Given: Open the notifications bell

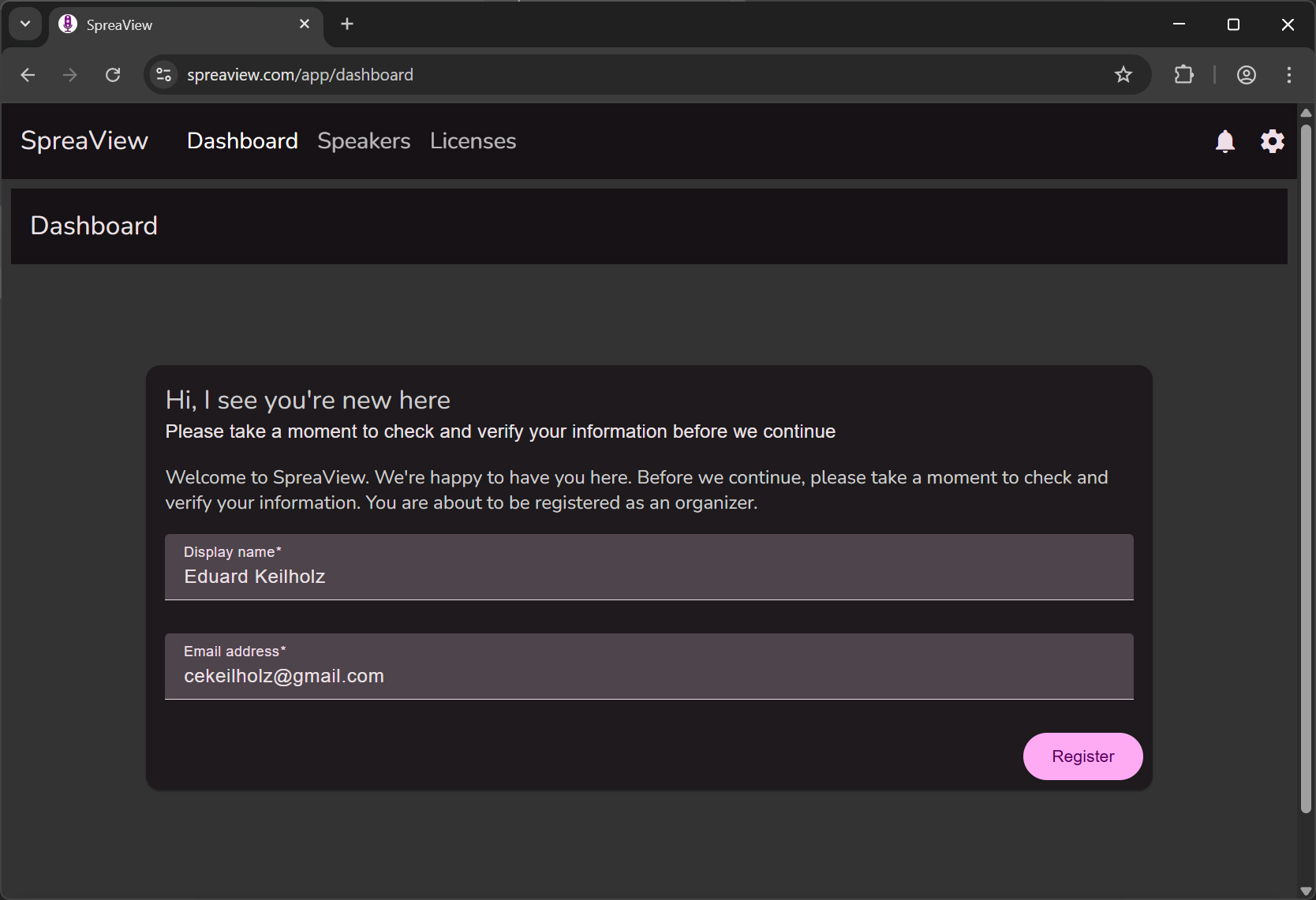Looking at the screenshot, I should pyautogui.click(x=1225, y=141).
